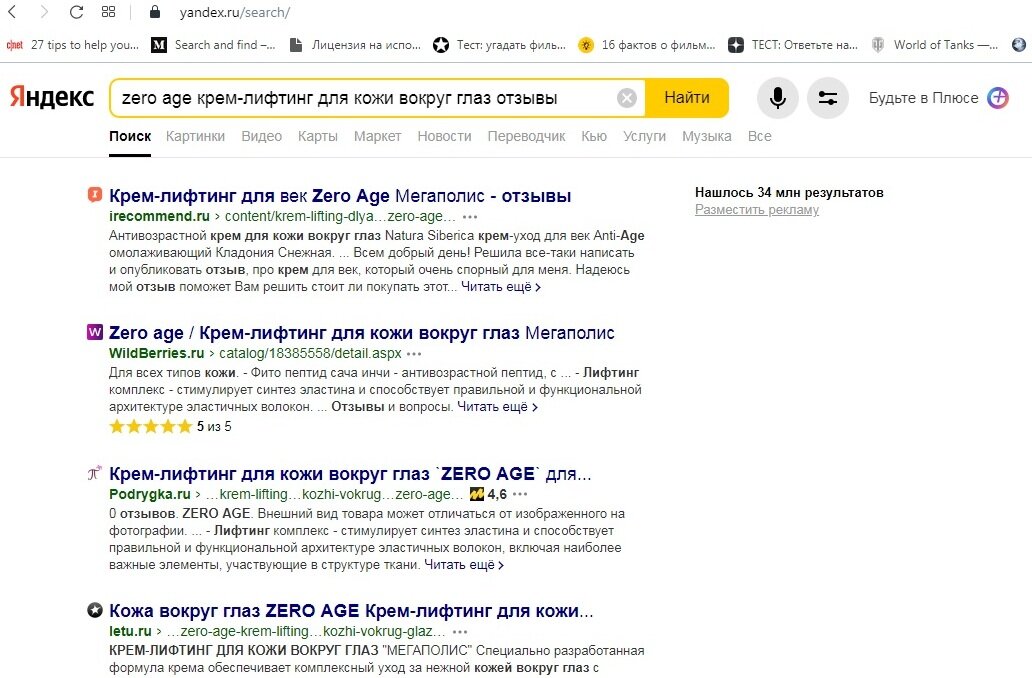
Task: Open search settings sliders icon
Action: [827, 98]
